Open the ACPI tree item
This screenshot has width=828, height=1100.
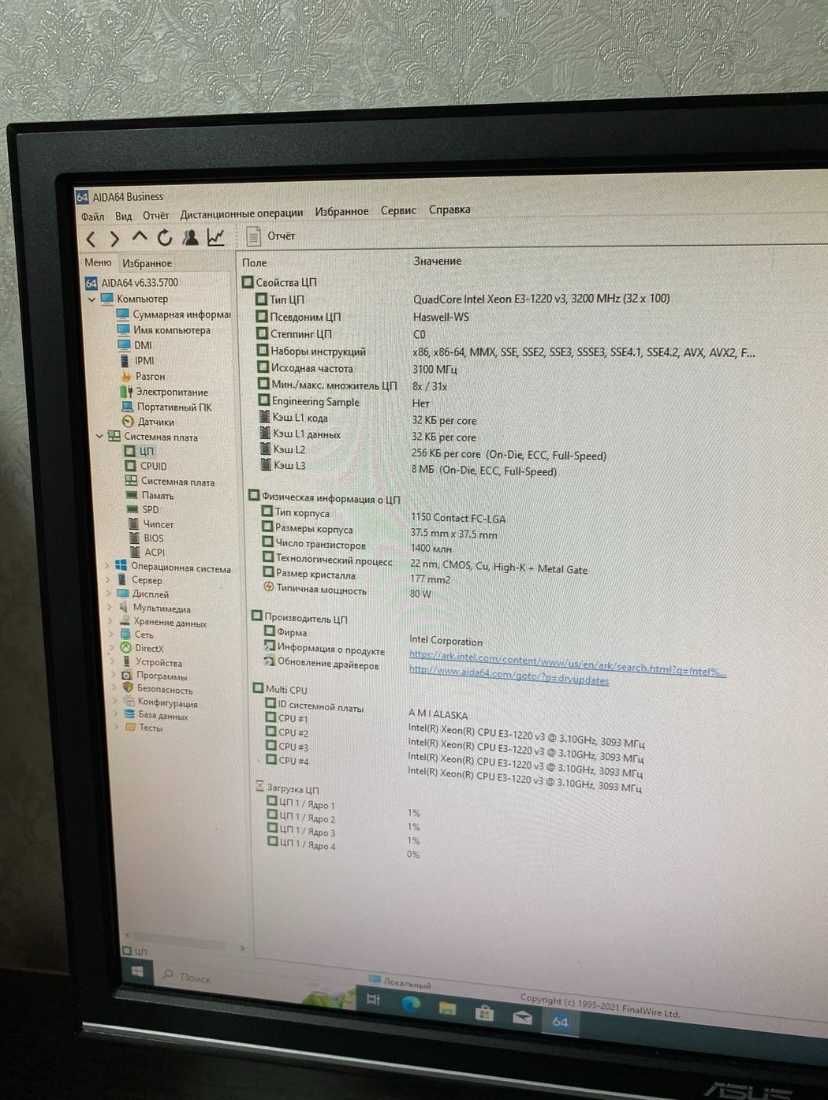coord(147,552)
